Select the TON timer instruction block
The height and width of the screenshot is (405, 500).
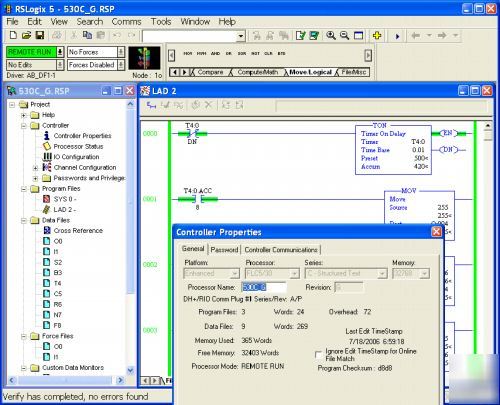pyautogui.click(x=393, y=149)
